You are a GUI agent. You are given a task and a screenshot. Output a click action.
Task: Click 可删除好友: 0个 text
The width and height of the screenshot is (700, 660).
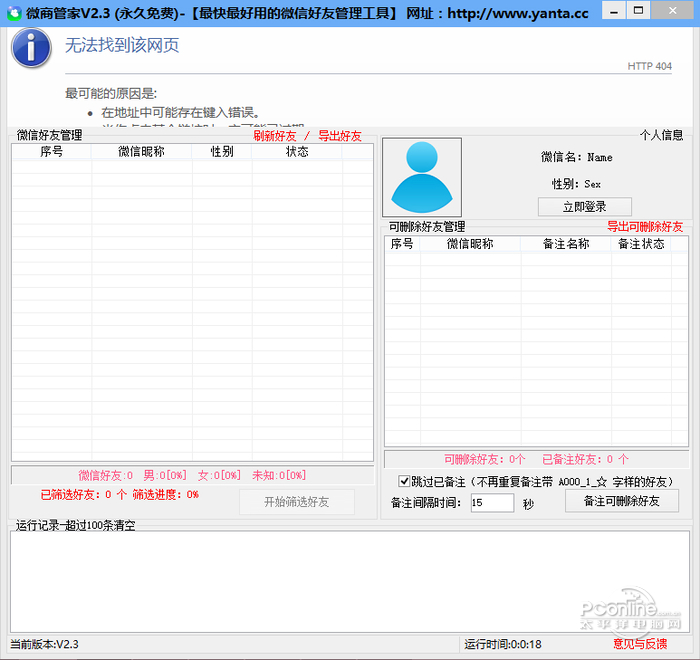484,459
